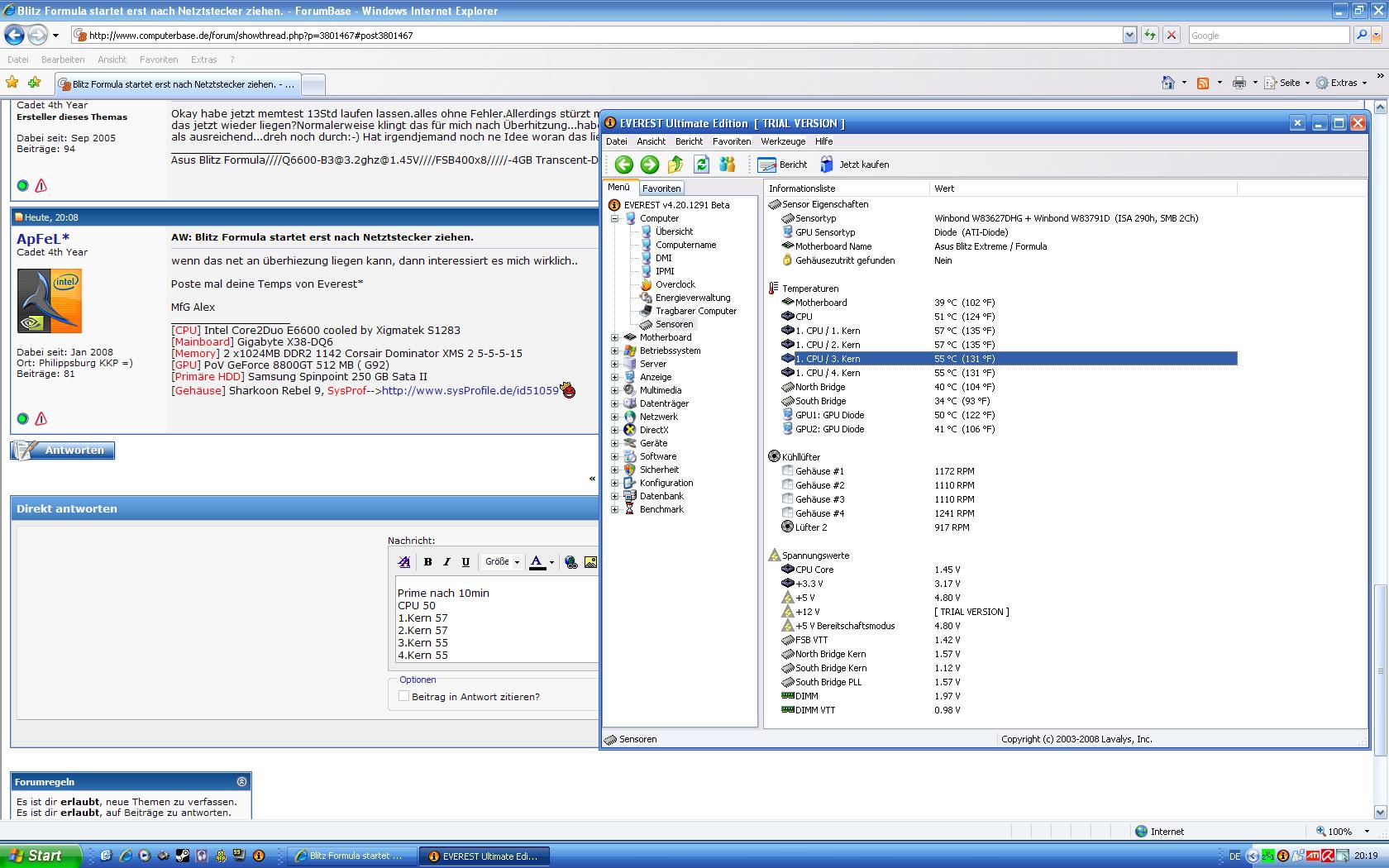Screen dimensions: 1389x868
Task: Click Jetzt kaufen in EVEREST toolbar
Action: tap(855, 165)
